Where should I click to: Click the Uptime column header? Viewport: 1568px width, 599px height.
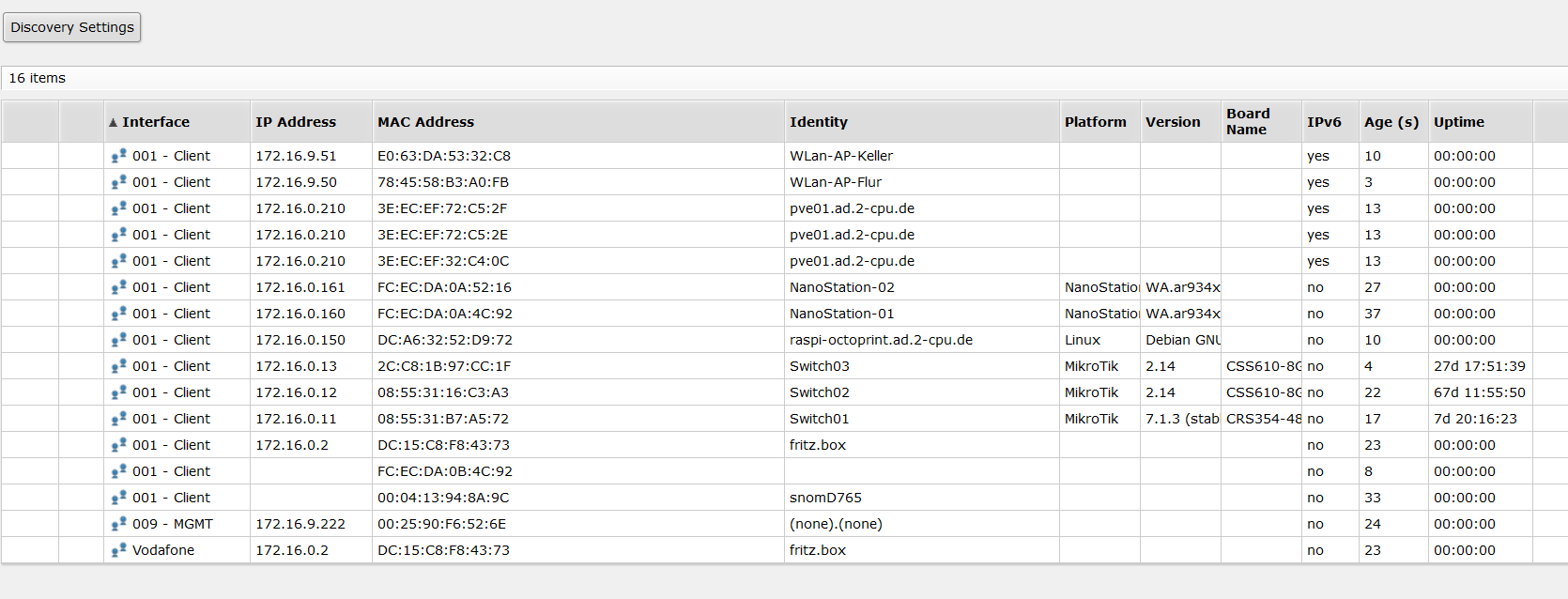pos(1459,122)
